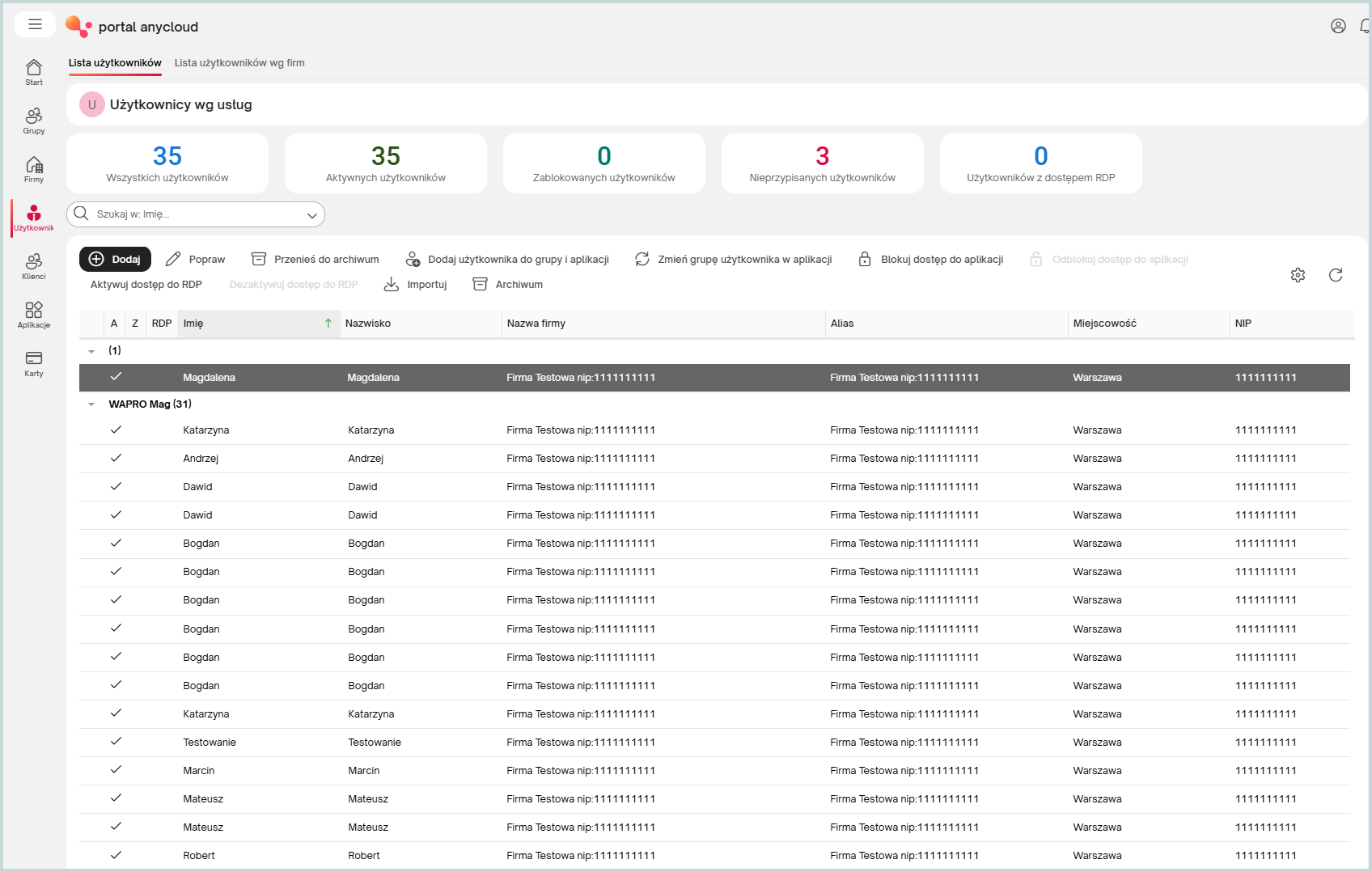Viewport: 1372px width, 872px height.
Task: Sort by Miejscowość column header
Action: point(1149,323)
